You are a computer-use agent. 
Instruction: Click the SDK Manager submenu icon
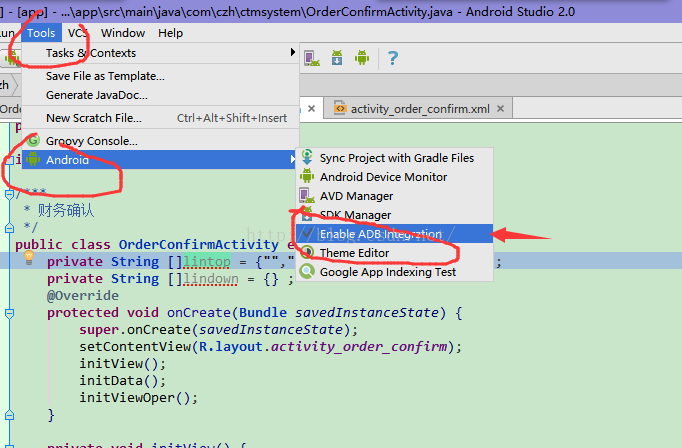307,214
